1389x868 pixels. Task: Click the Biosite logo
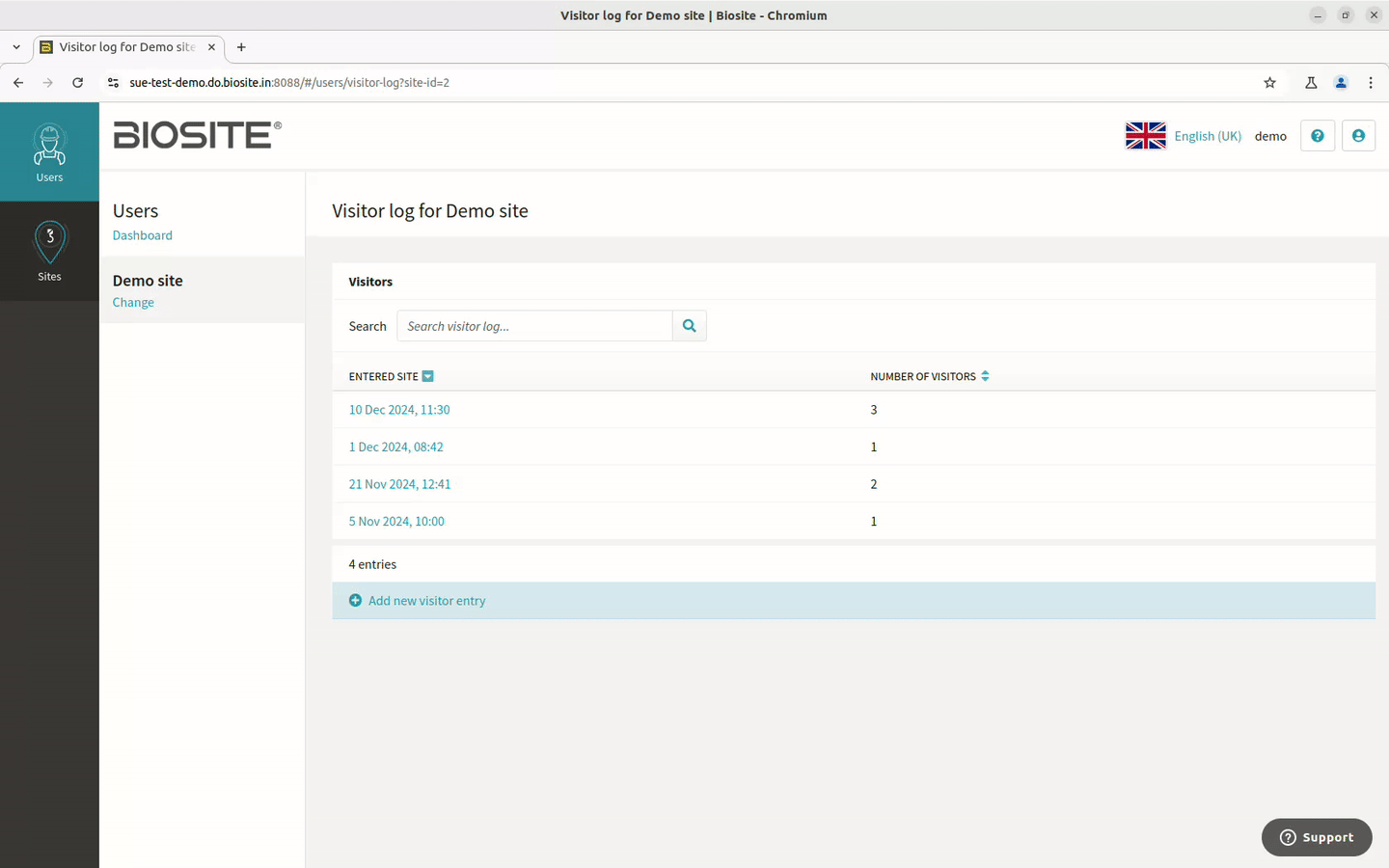coord(197,135)
